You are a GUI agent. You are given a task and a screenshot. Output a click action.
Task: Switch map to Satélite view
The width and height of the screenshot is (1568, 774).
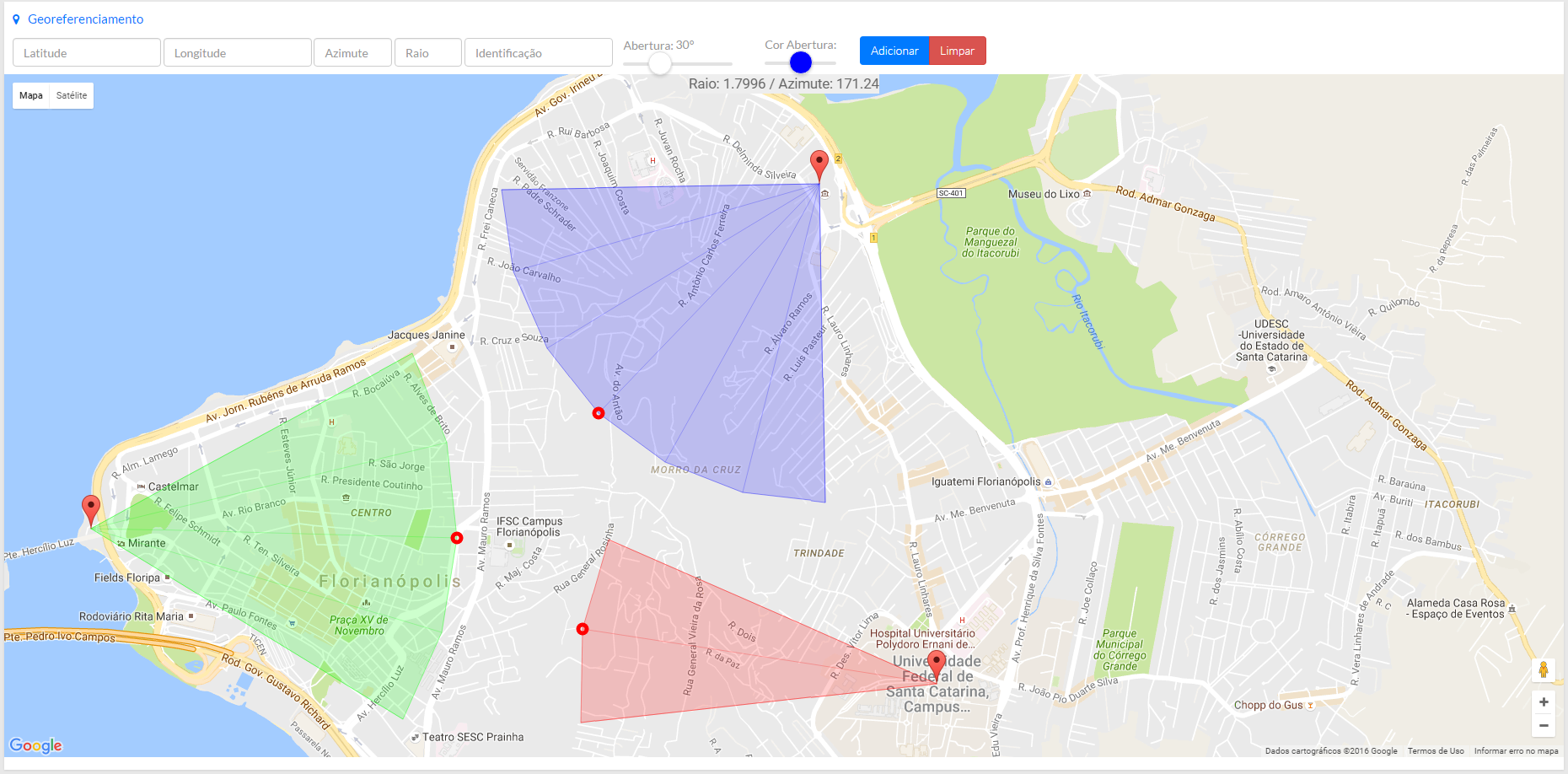pyautogui.click(x=72, y=95)
